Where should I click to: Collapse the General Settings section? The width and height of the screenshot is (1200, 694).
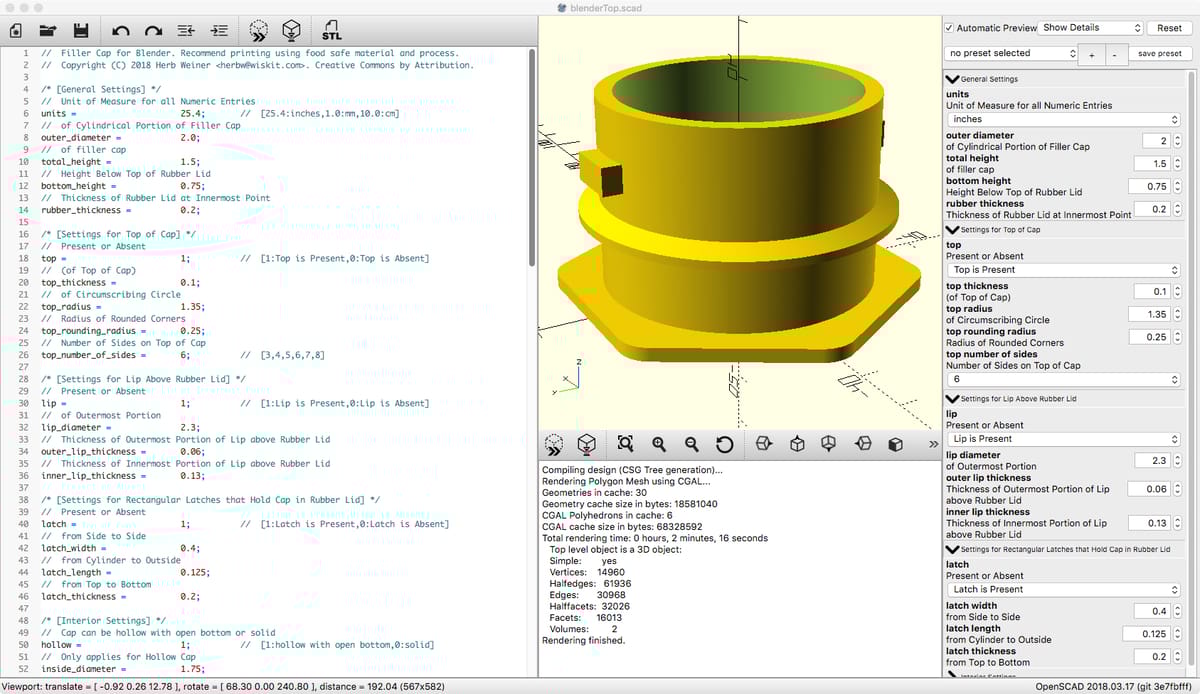[x=953, y=79]
